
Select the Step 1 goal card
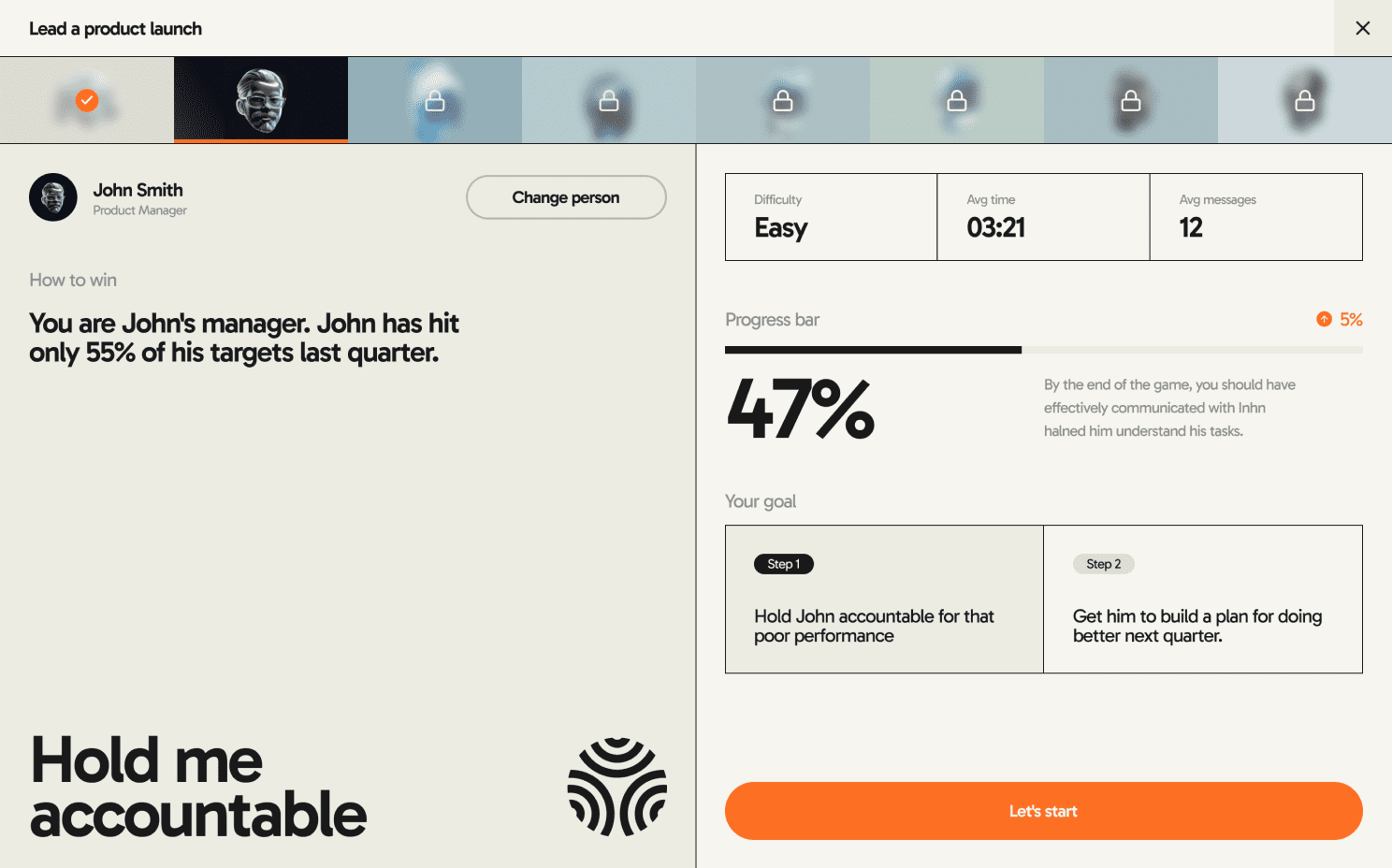point(884,599)
